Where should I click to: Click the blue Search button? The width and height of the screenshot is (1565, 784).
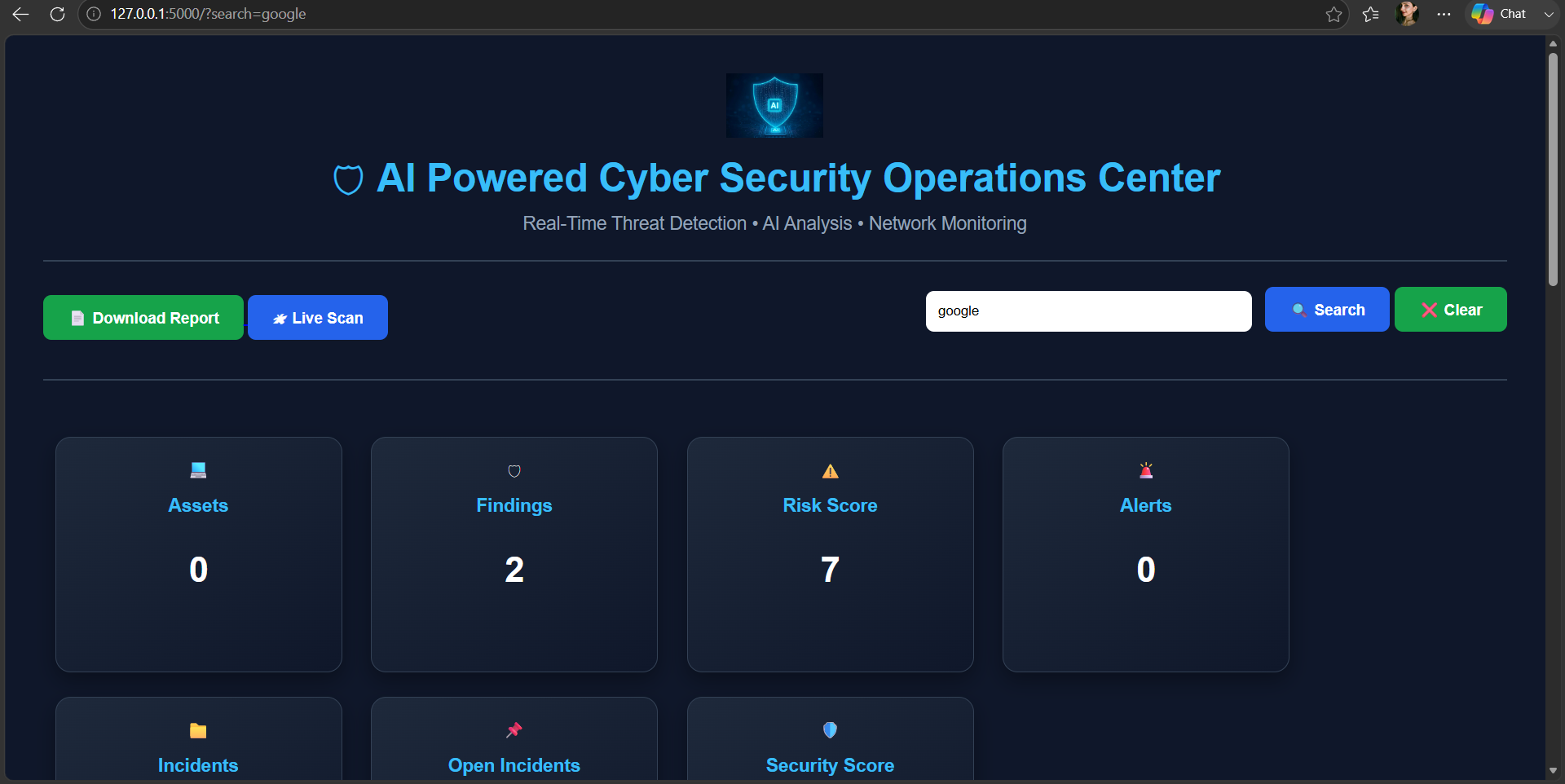[x=1327, y=310]
